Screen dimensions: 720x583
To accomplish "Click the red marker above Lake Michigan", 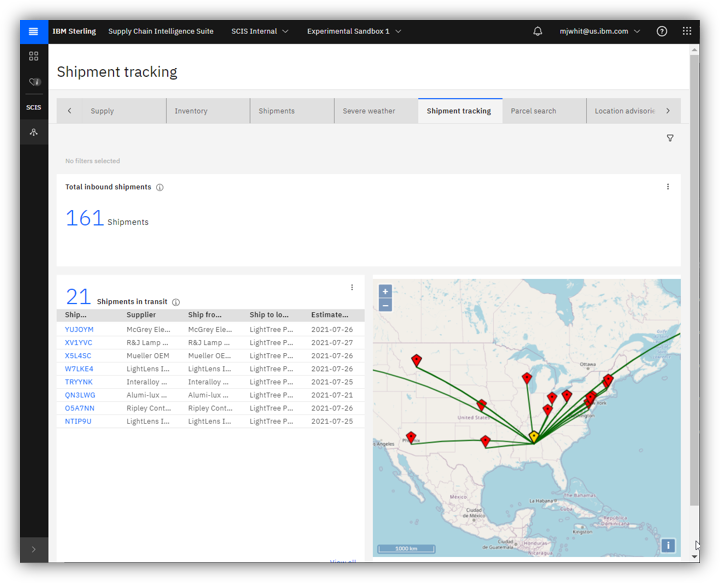I will (527, 378).
